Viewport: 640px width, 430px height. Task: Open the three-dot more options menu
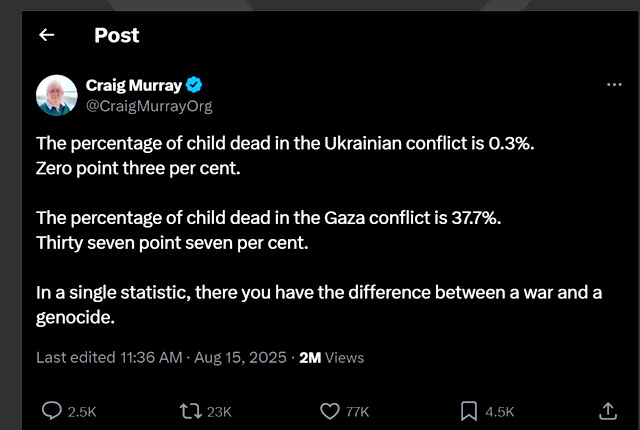click(615, 85)
